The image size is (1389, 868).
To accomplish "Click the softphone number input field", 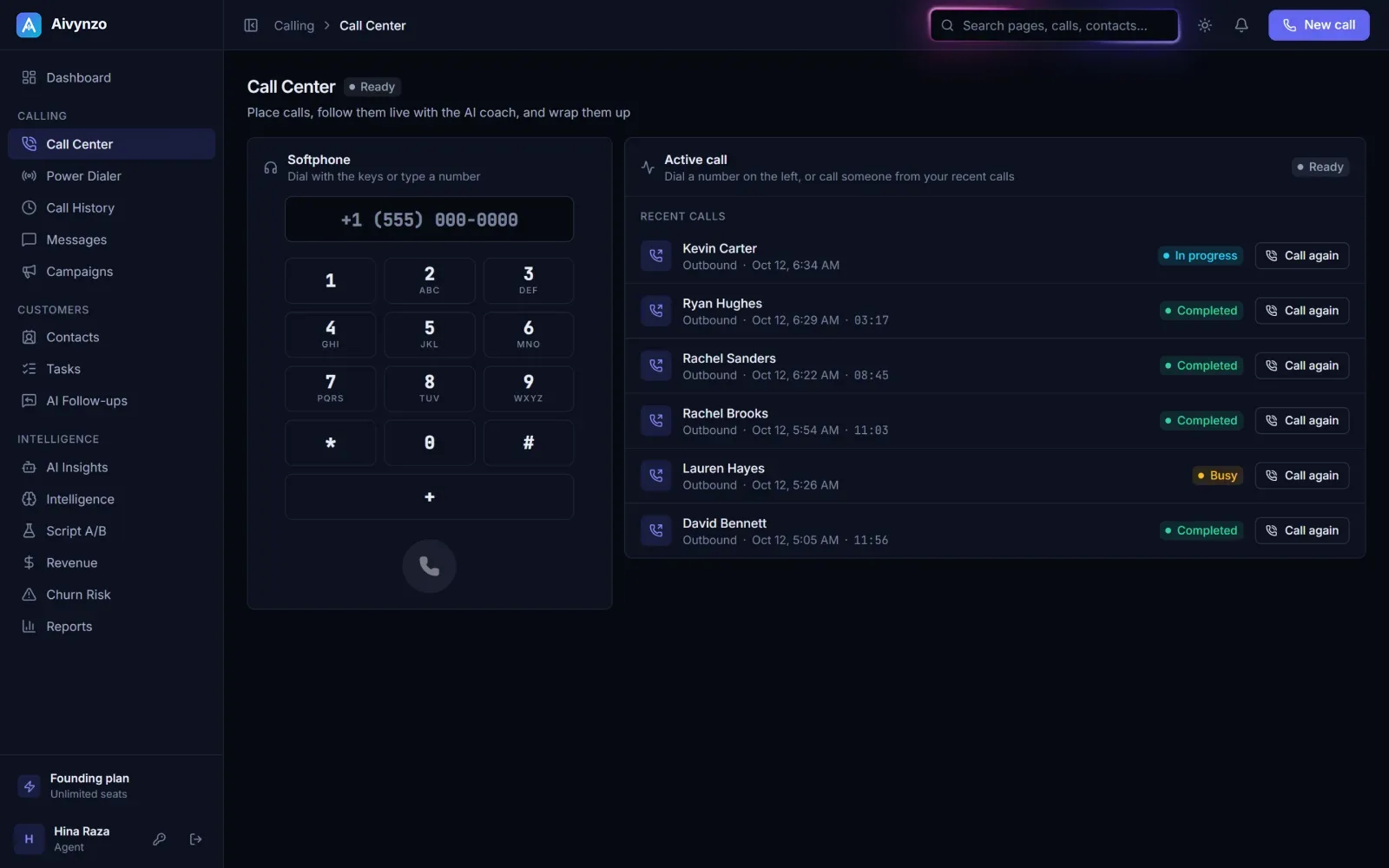I will [x=429, y=220].
